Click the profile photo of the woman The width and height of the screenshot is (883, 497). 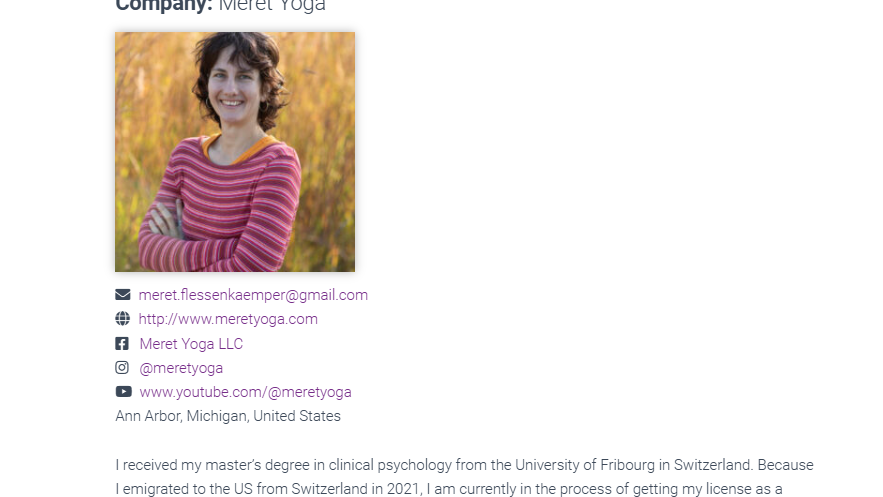[x=235, y=152]
